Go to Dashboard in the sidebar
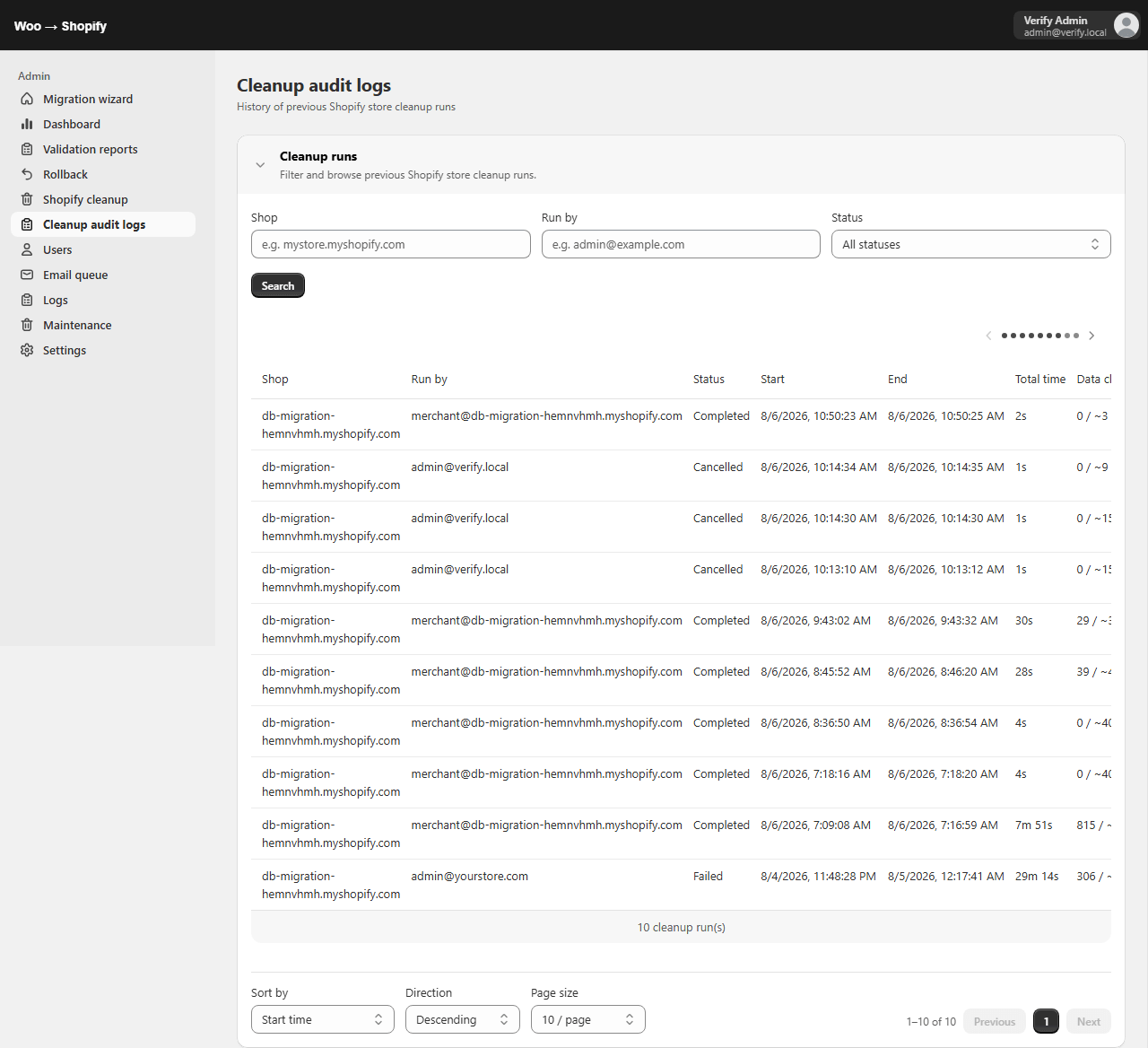The height and width of the screenshot is (1048, 1148). click(x=103, y=124)
